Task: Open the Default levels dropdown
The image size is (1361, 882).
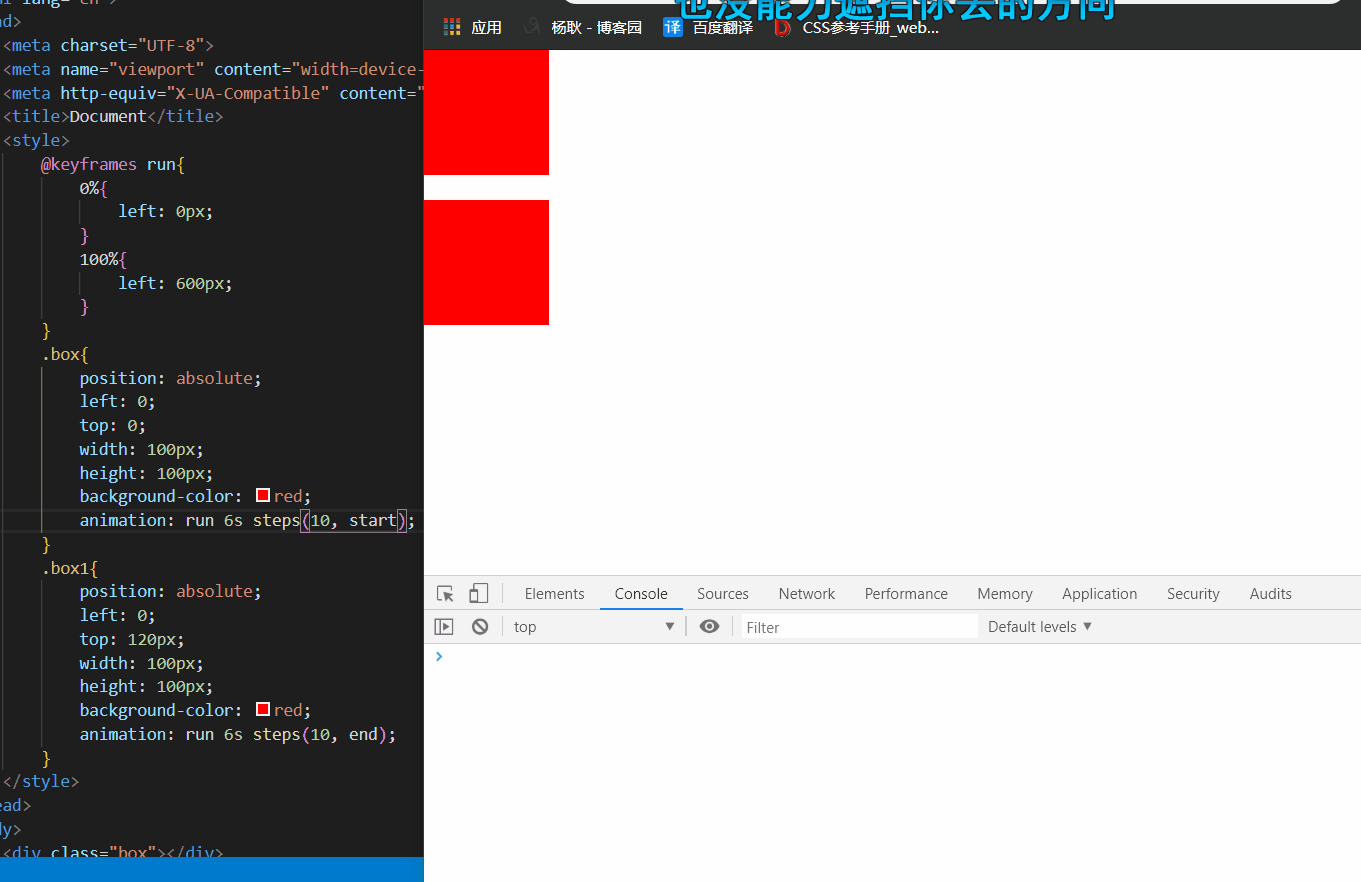Action: (1040, 627)
